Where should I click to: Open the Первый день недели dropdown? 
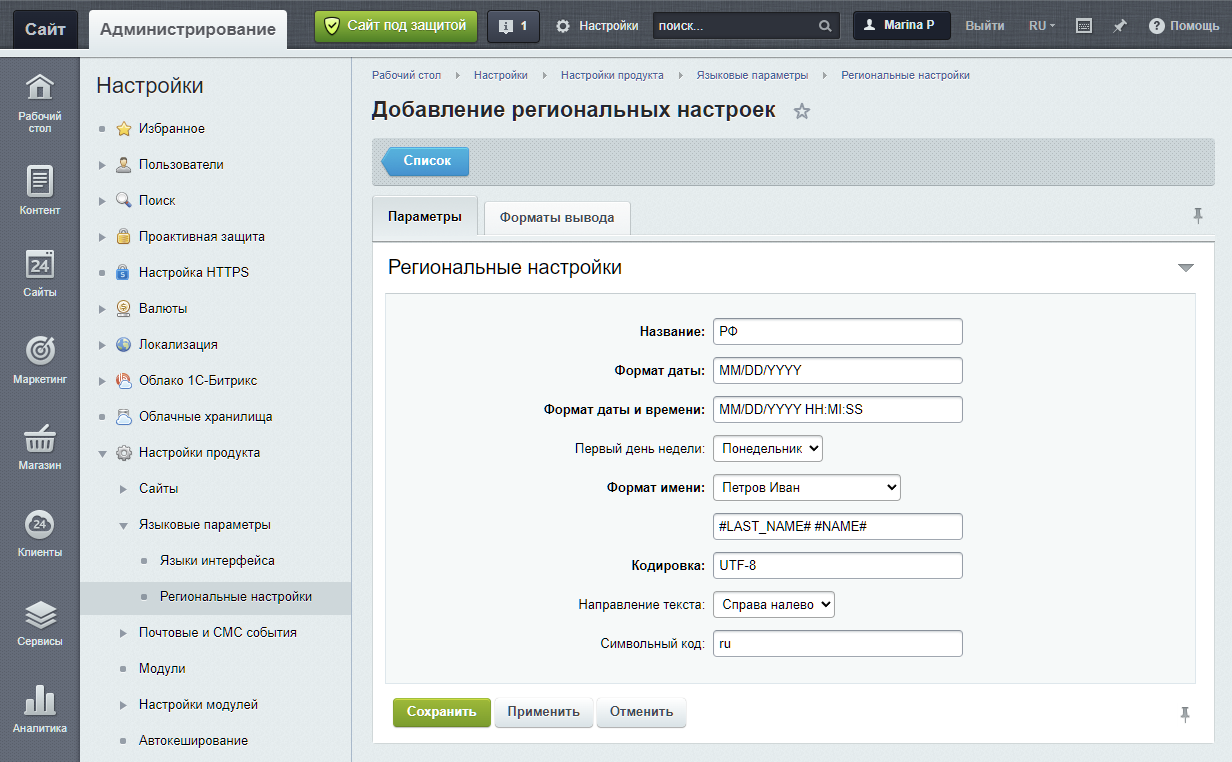(x=768, y=449)
